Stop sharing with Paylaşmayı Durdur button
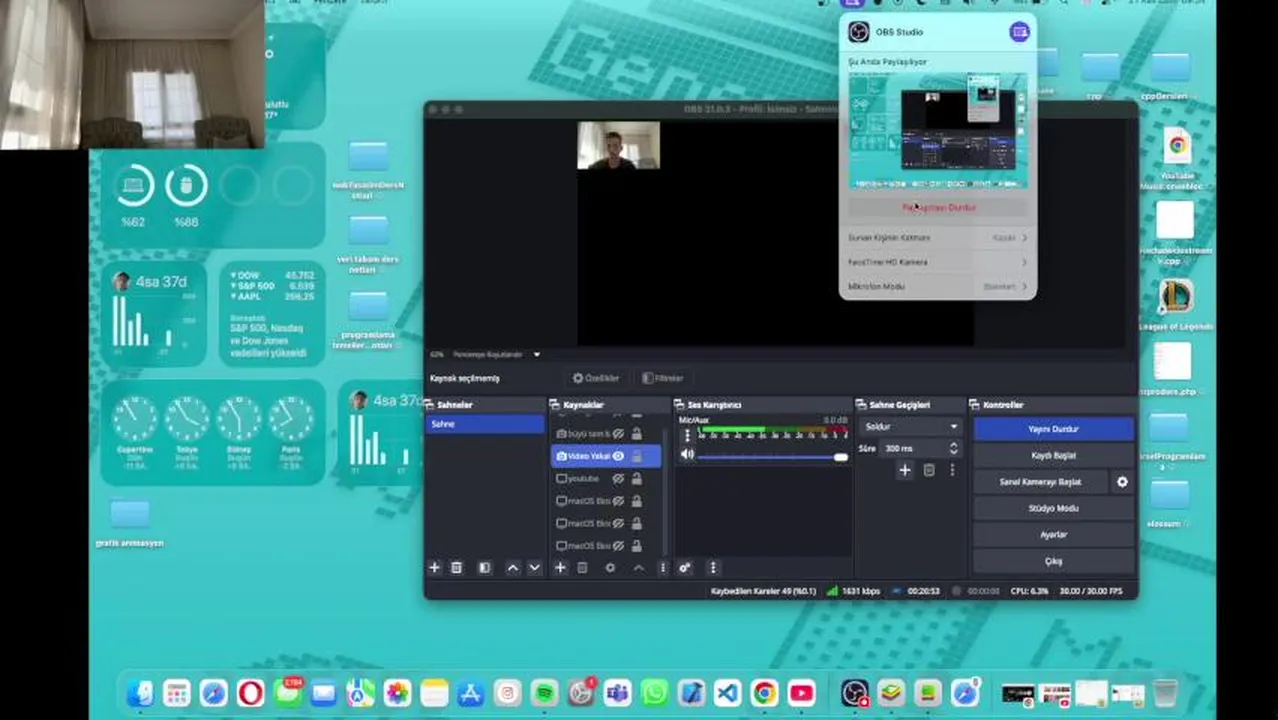This screenshot has width=1278, height=720. tap(938, 208)
